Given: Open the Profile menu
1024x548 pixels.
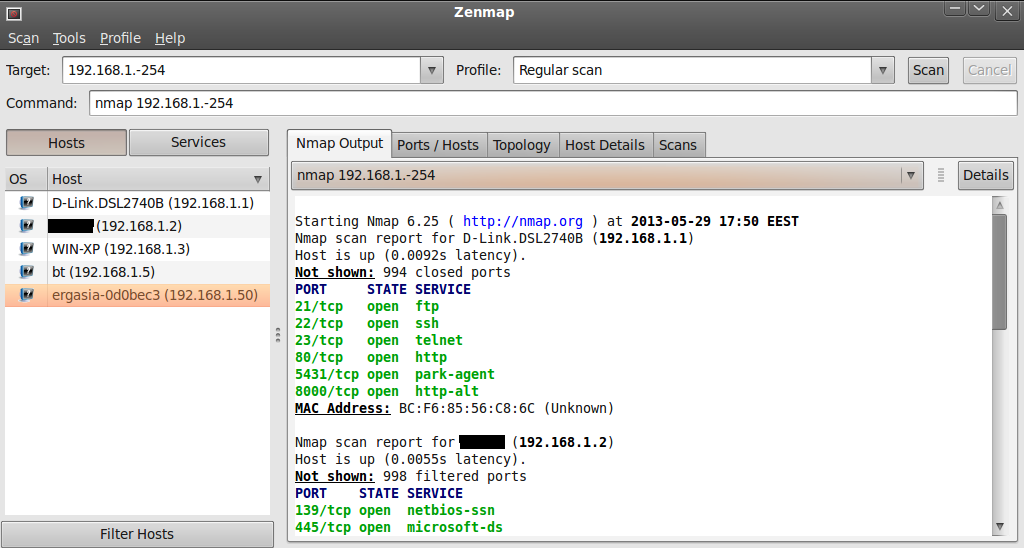Looking at the screenshot, I should [120, 39].
